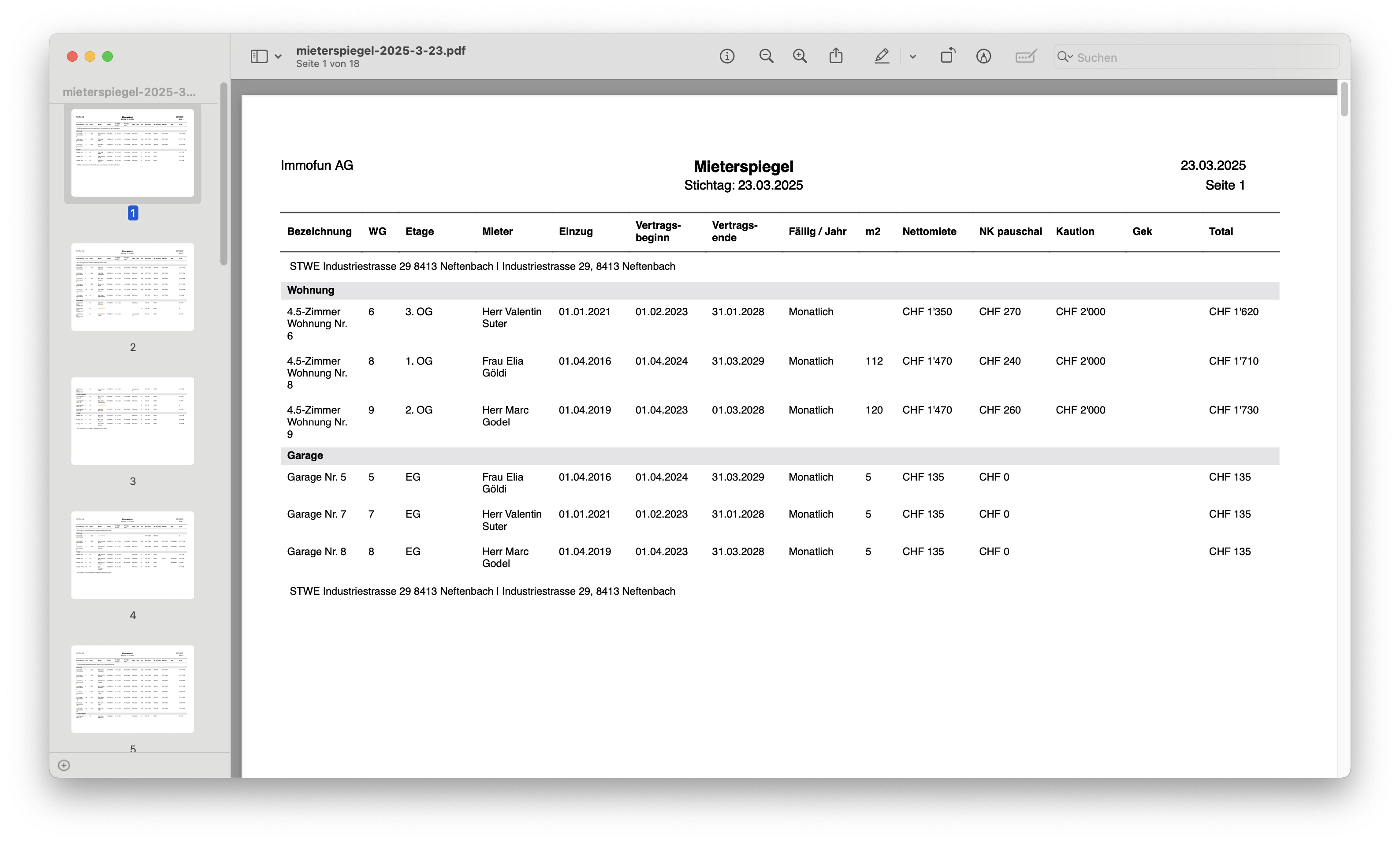Open the document Inspector info panel

[726, 56]
